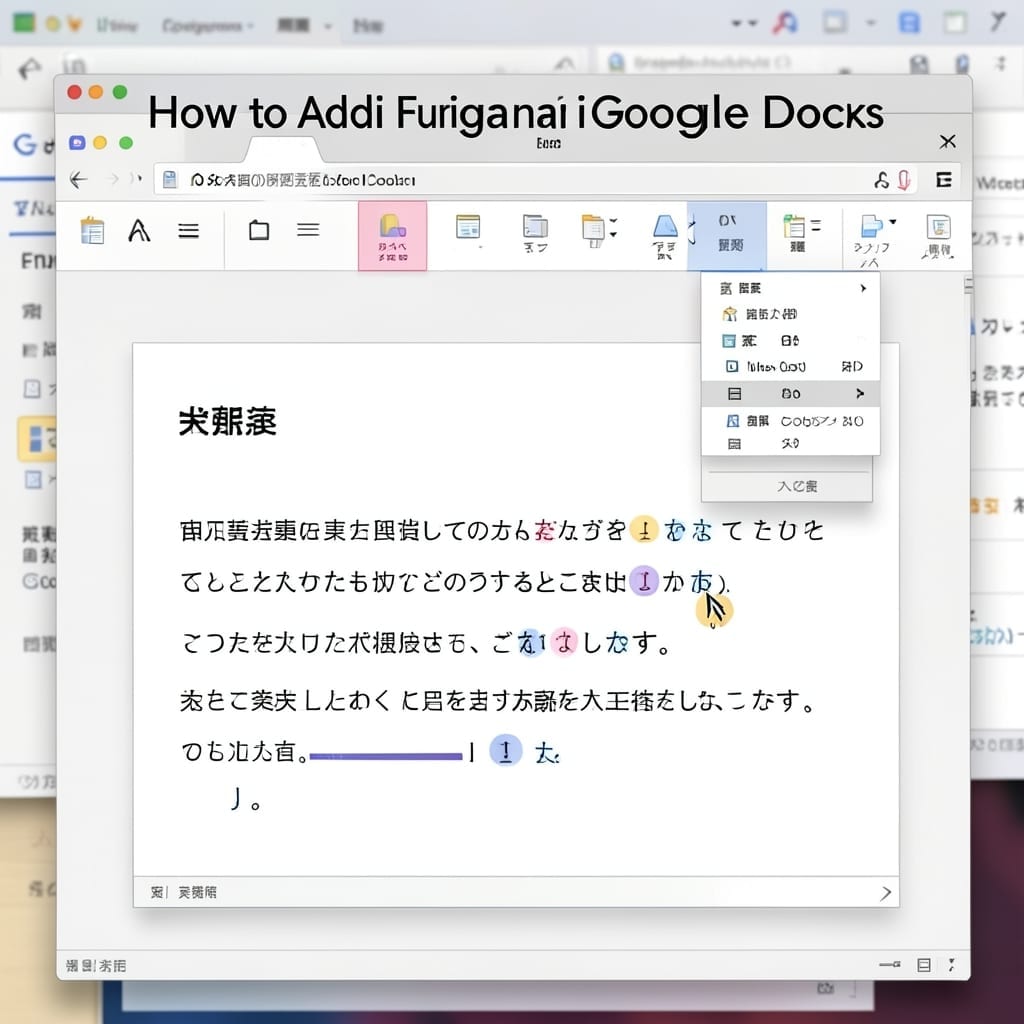Screen dimensions: 1024x1024
Task: Click the first menu bar item in background window
Action: (117, 25)
